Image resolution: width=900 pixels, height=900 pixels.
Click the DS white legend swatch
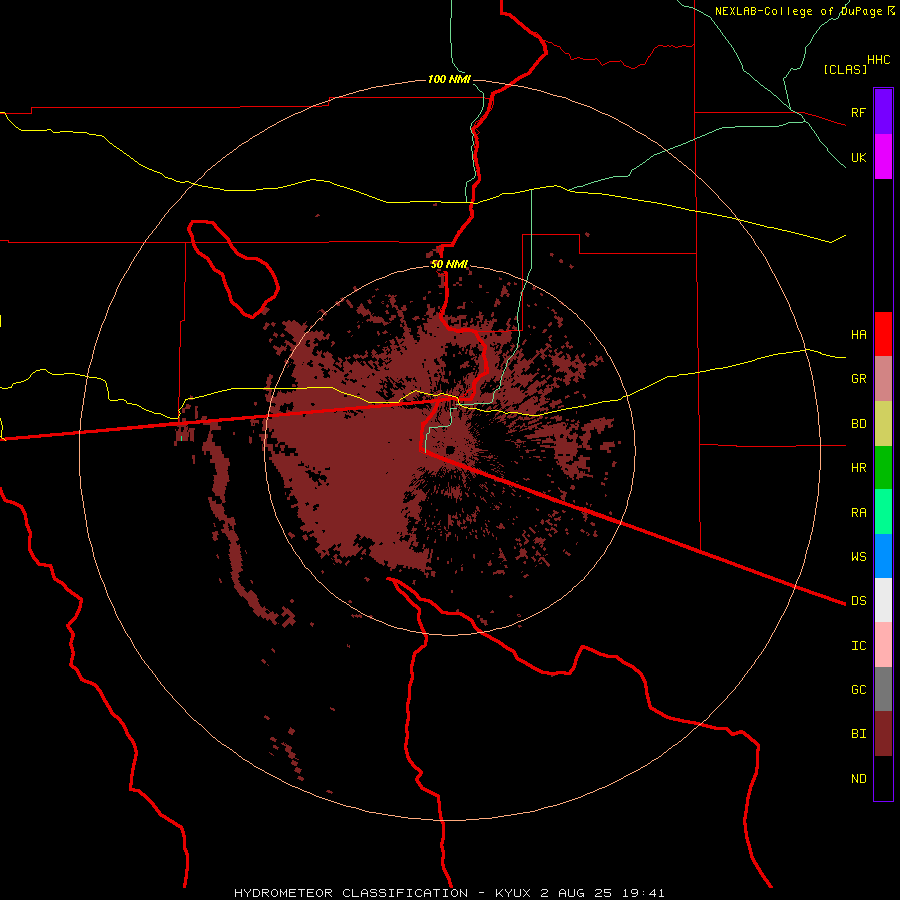coord(883,600)
